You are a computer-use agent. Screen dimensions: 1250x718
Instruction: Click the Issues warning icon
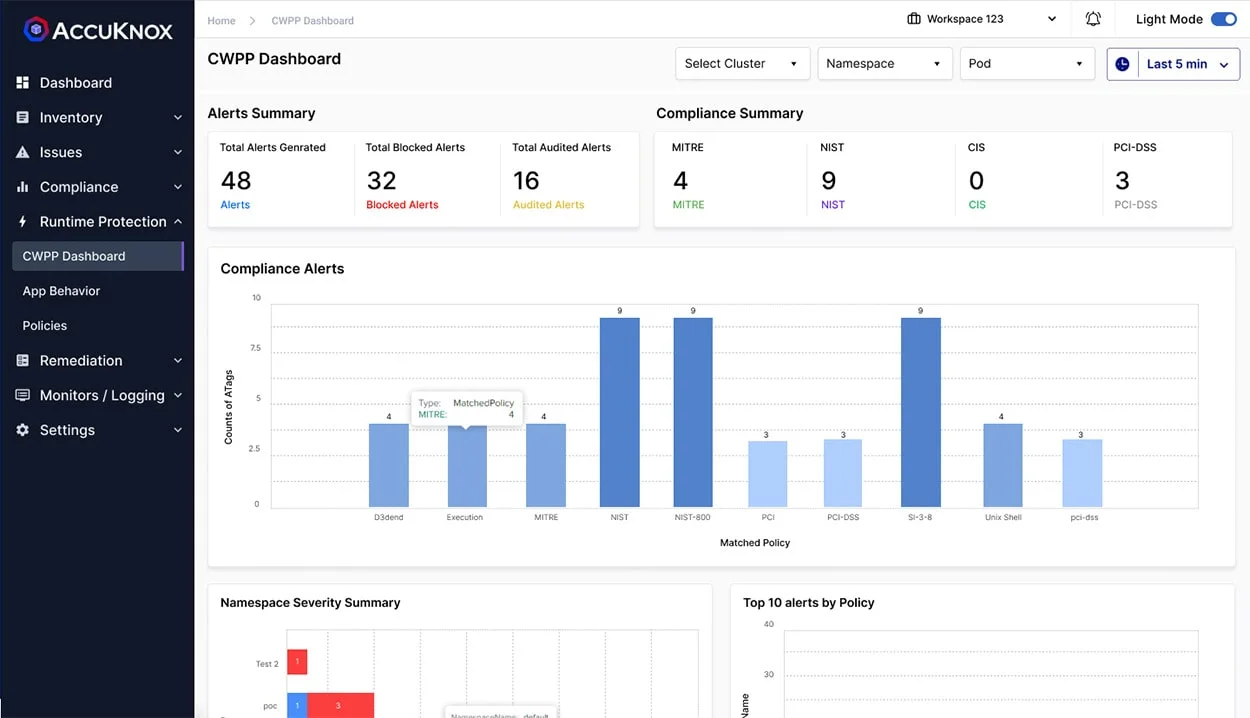click(22, 152)
